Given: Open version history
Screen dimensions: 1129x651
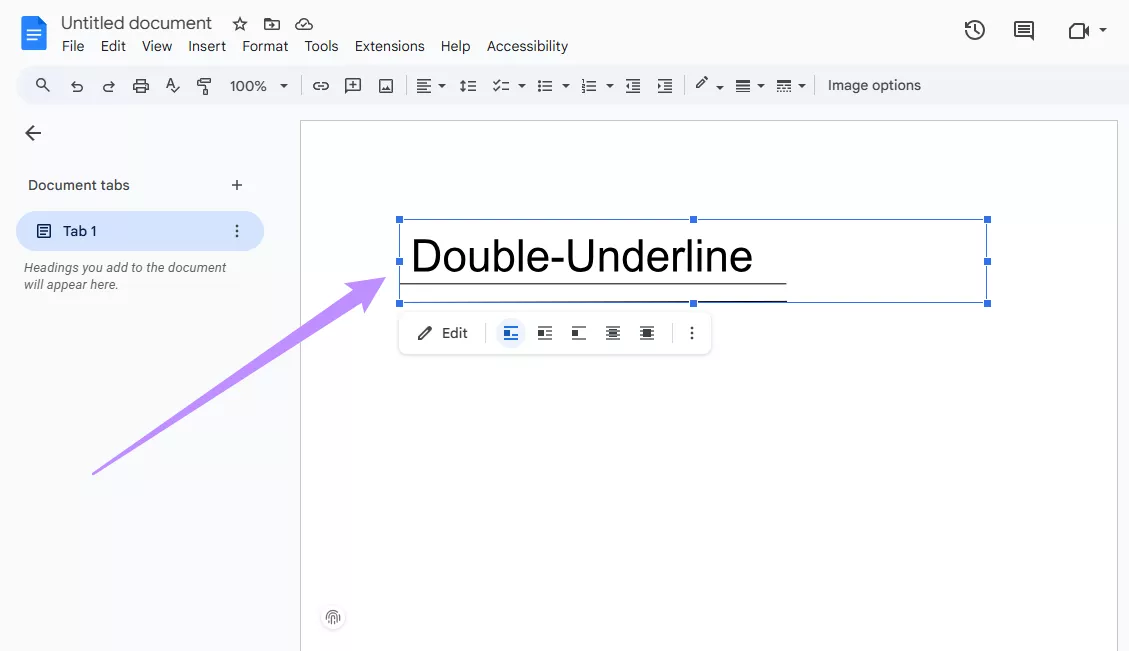Looking at the screenshot, I should (x=974, y=30).
